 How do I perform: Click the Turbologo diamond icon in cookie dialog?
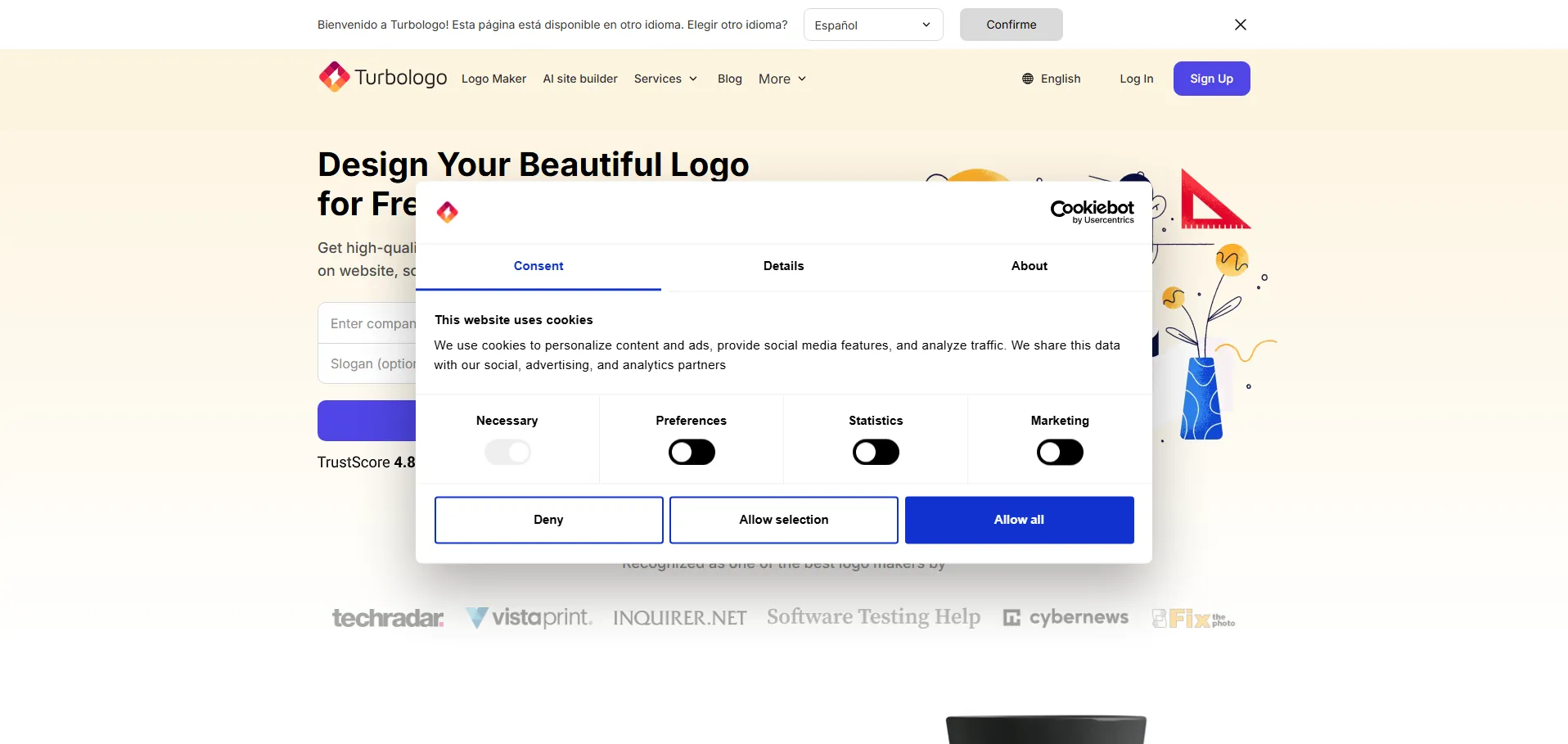pos(447,212)
